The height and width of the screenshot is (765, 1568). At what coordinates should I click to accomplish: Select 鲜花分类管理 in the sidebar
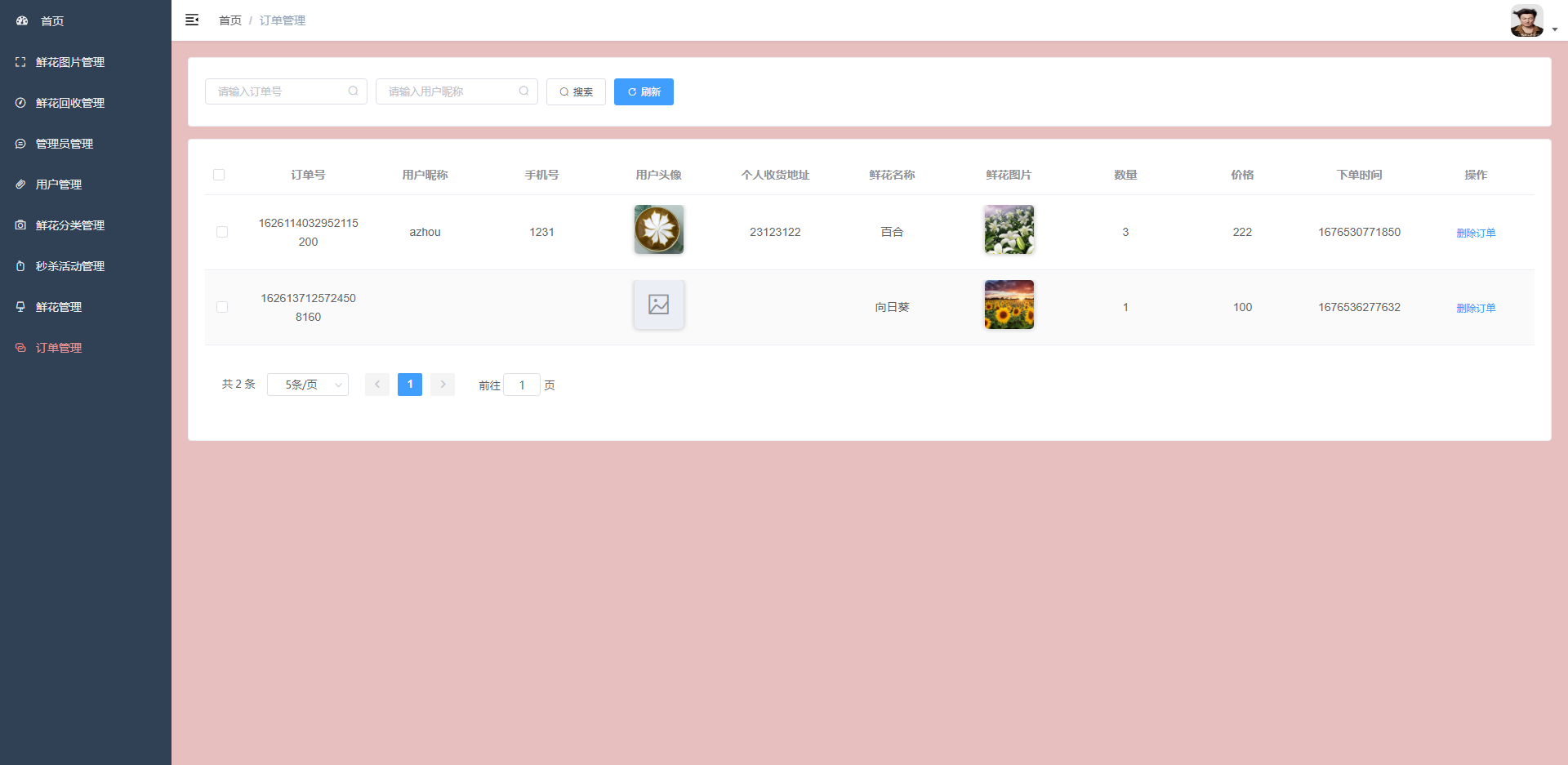(x=69, y=225)
